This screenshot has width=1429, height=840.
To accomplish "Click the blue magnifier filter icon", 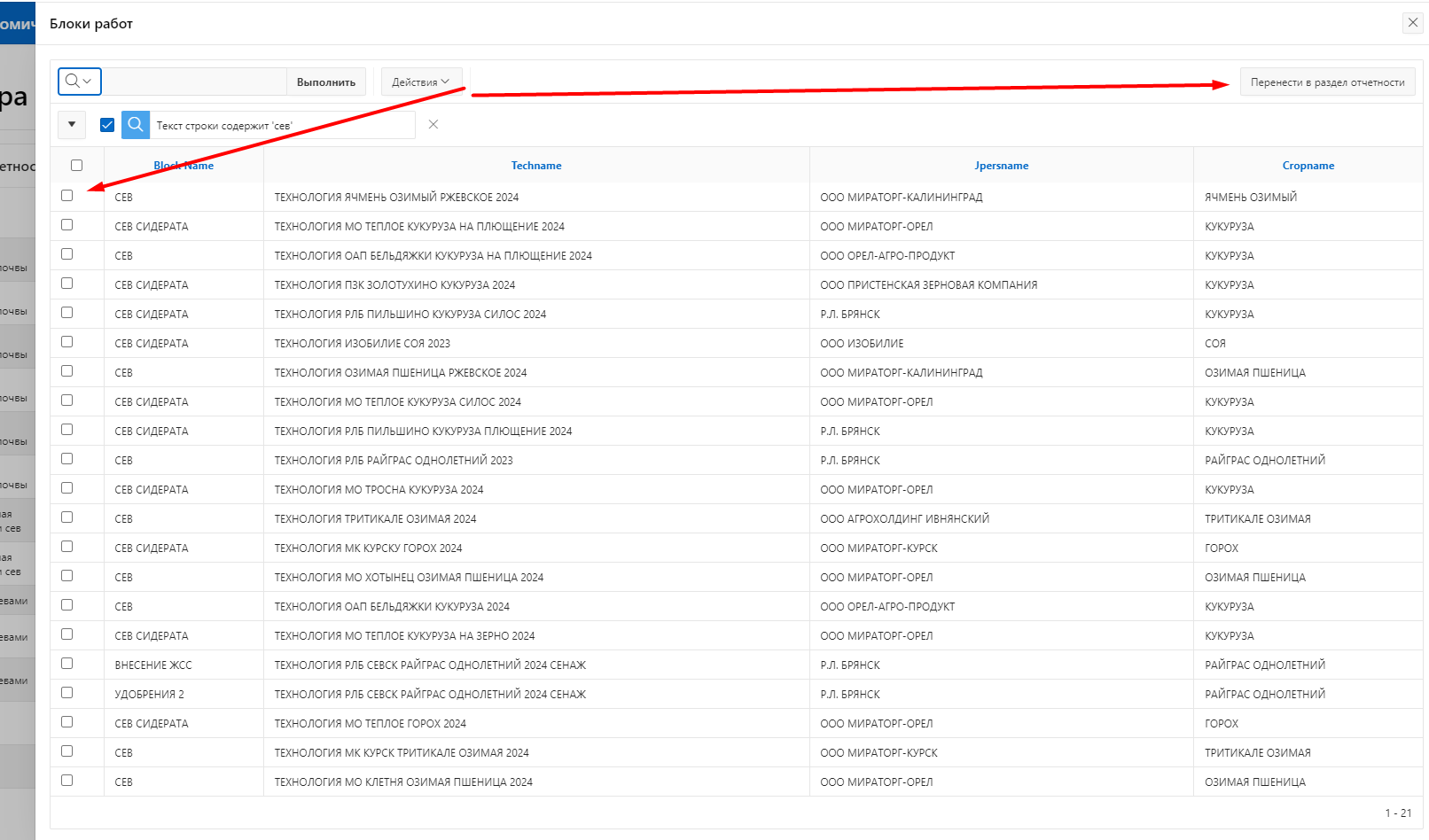I will pyautogui.click(x=136, y=125).
